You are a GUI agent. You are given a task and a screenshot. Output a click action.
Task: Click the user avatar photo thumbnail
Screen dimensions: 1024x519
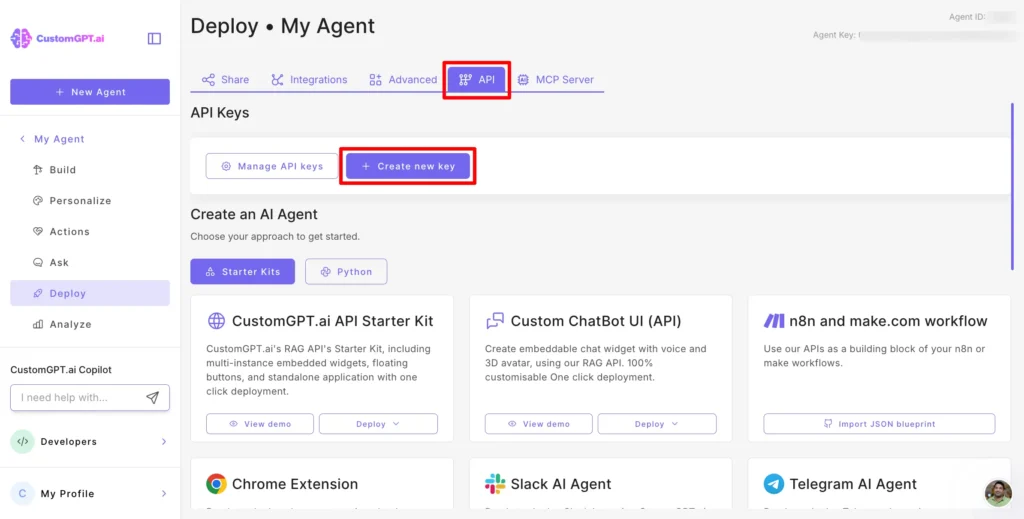(x=999, y=494)
